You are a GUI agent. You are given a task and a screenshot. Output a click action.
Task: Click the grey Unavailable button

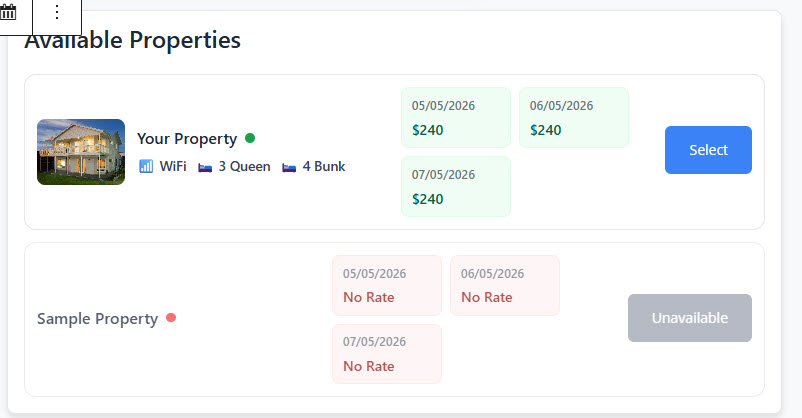[x=689, y=318]
